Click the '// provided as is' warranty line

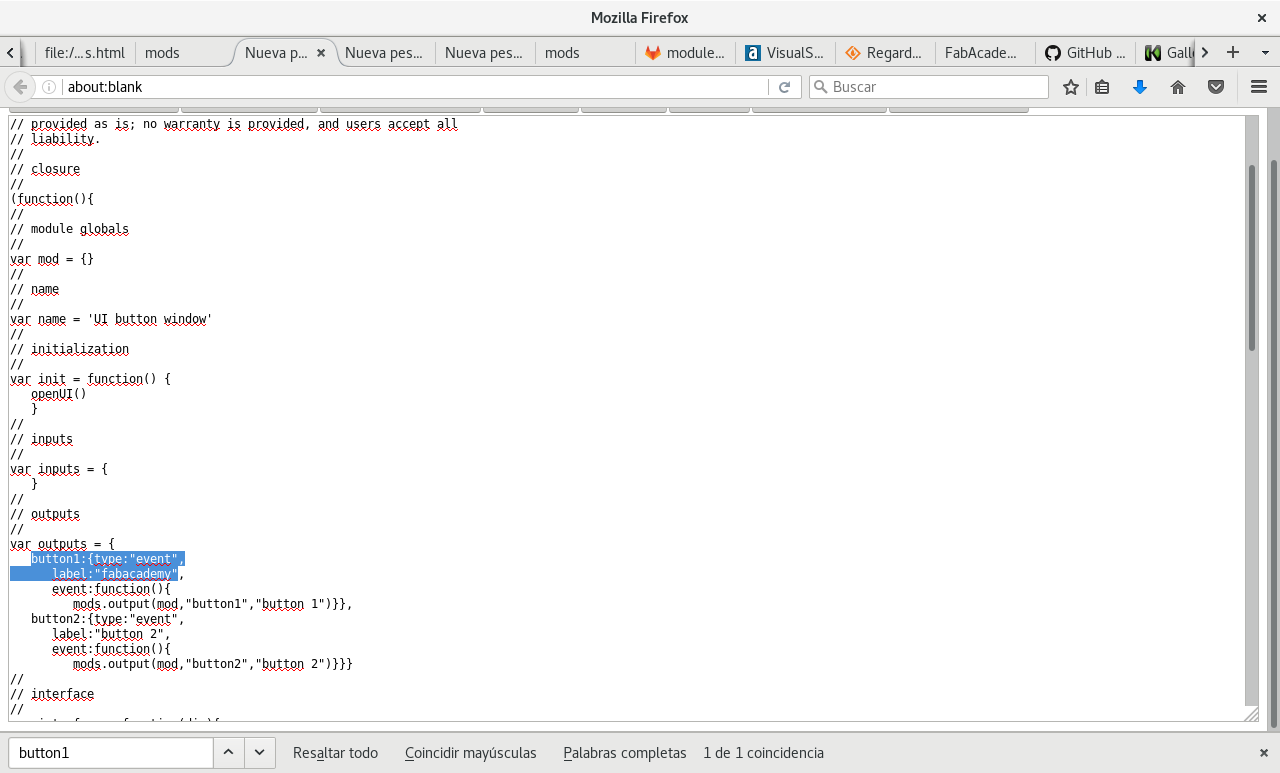(x=234, y=124)
